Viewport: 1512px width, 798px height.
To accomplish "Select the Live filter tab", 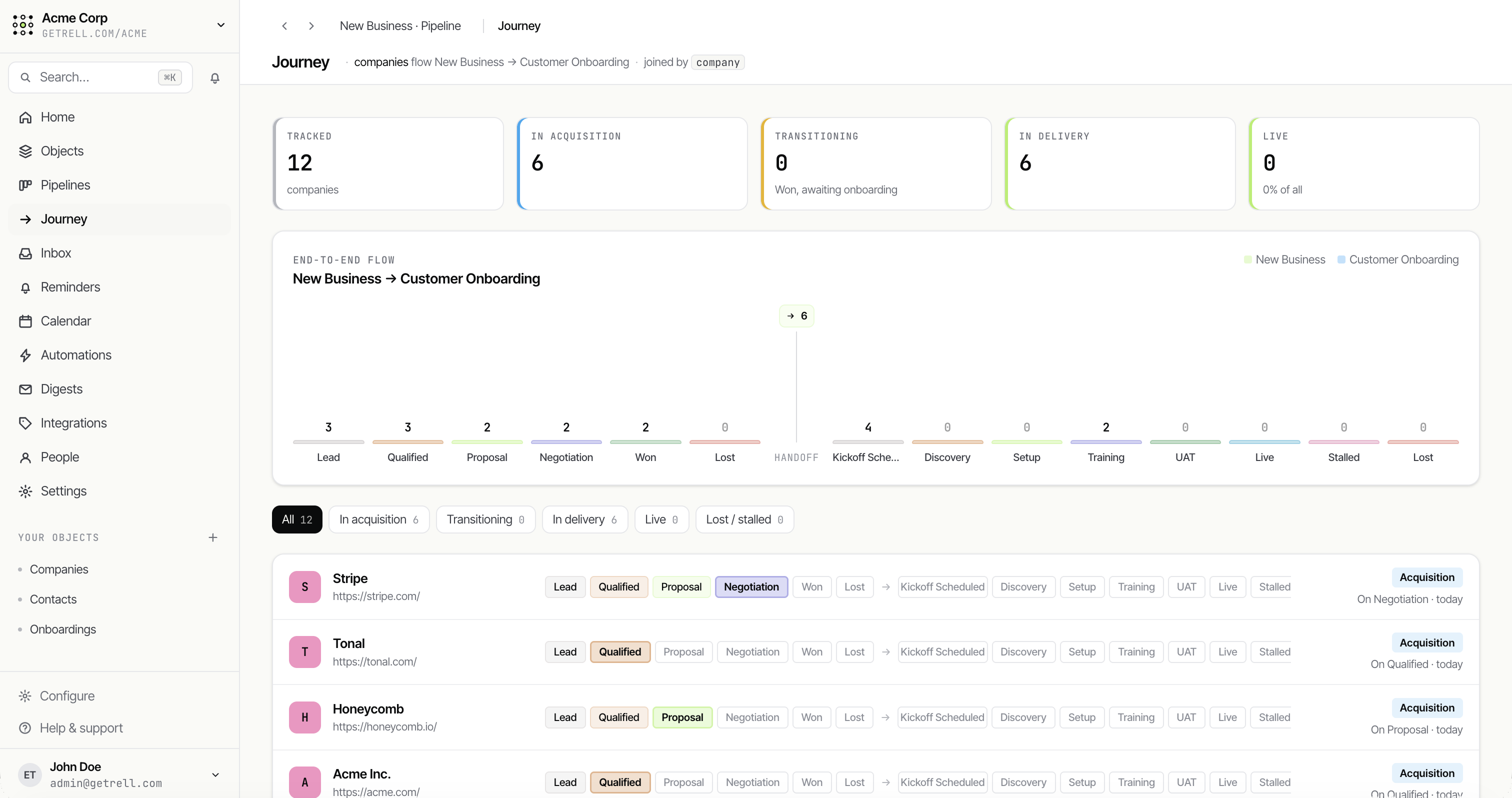I will click(661, 519).
